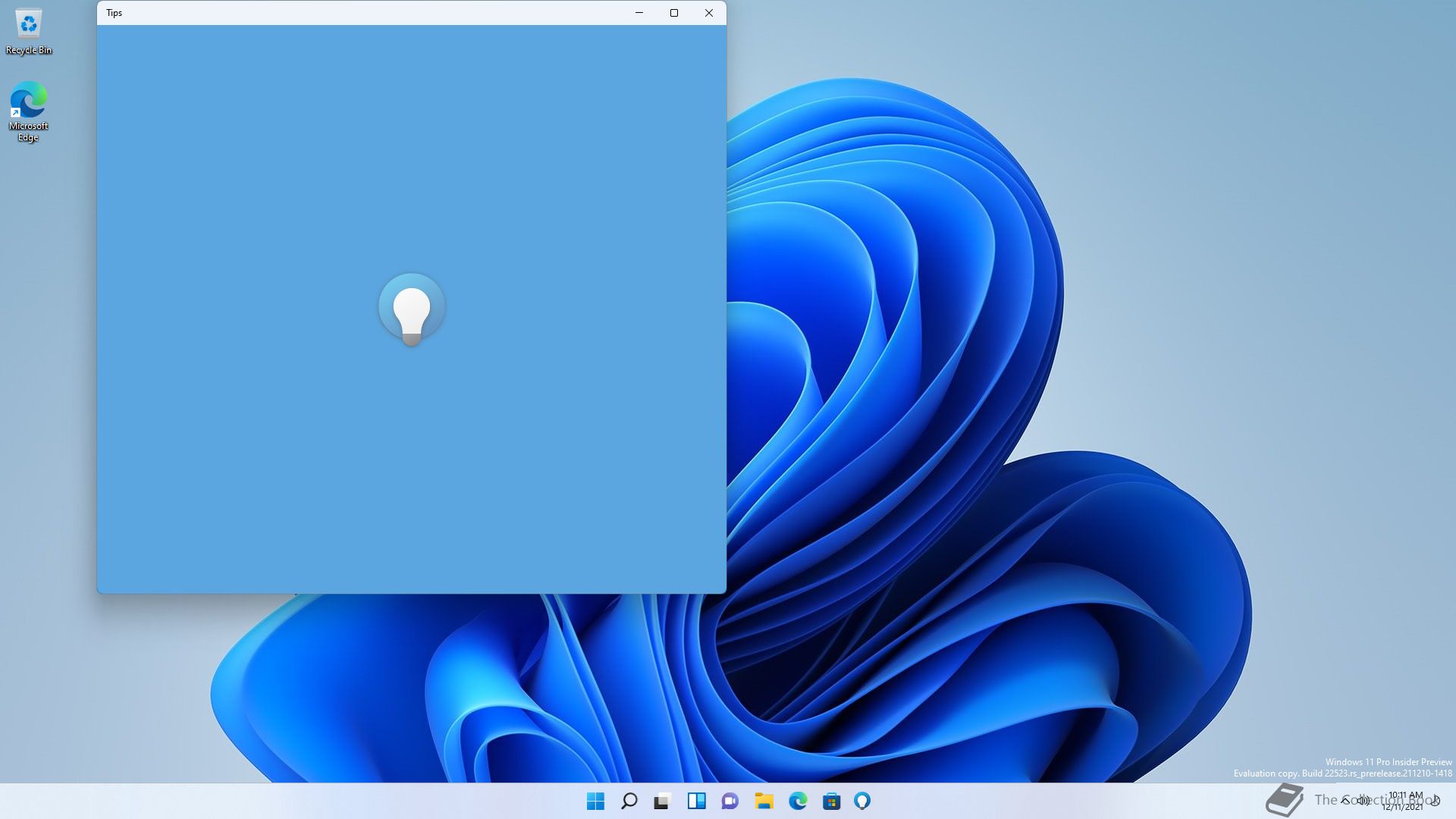Click the Tips lightbulb icon on the taskbar
The height and width of the screenshot is (819, 1456).
click(x=862, y=801)
